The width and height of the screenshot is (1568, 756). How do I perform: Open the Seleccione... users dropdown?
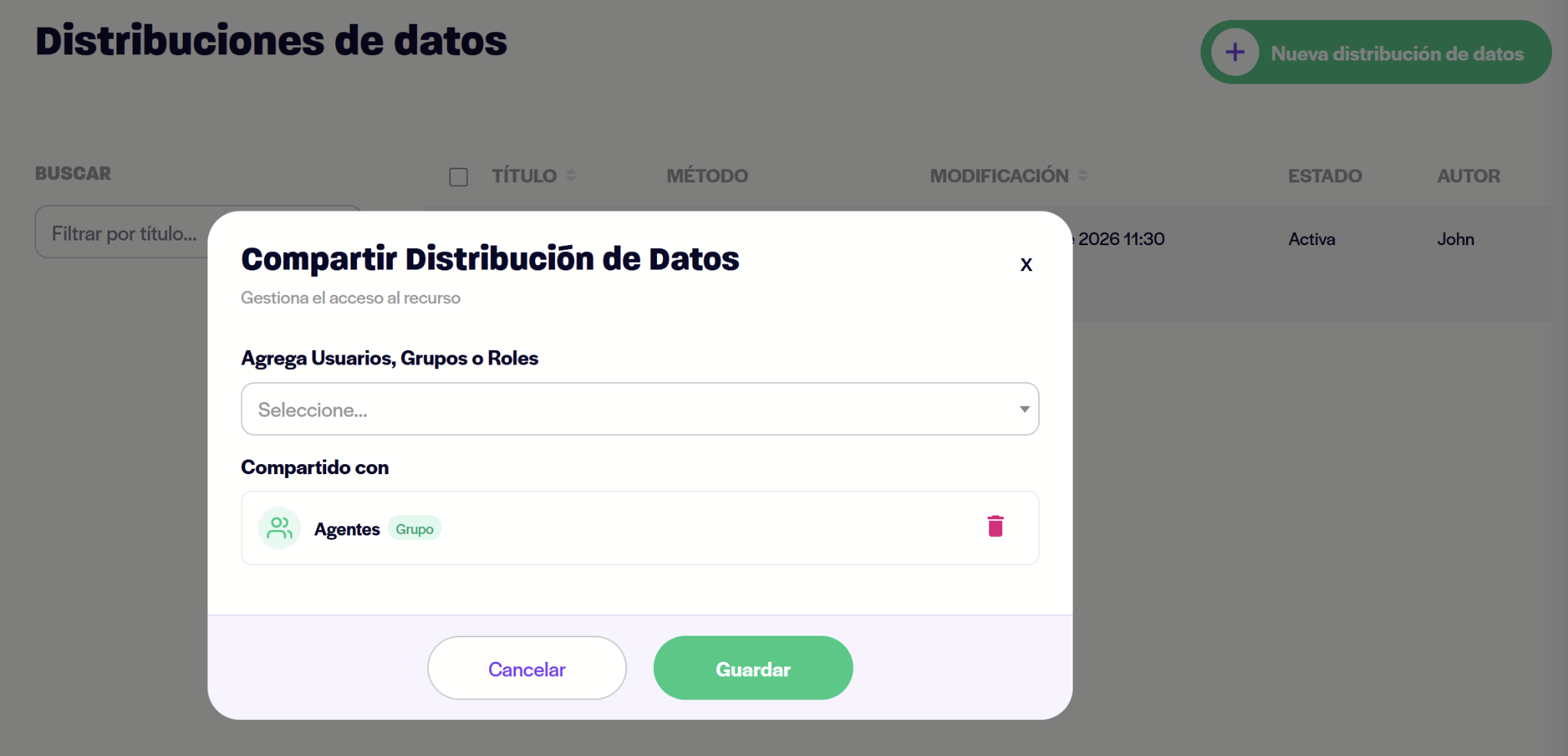[x=639, y=409]
